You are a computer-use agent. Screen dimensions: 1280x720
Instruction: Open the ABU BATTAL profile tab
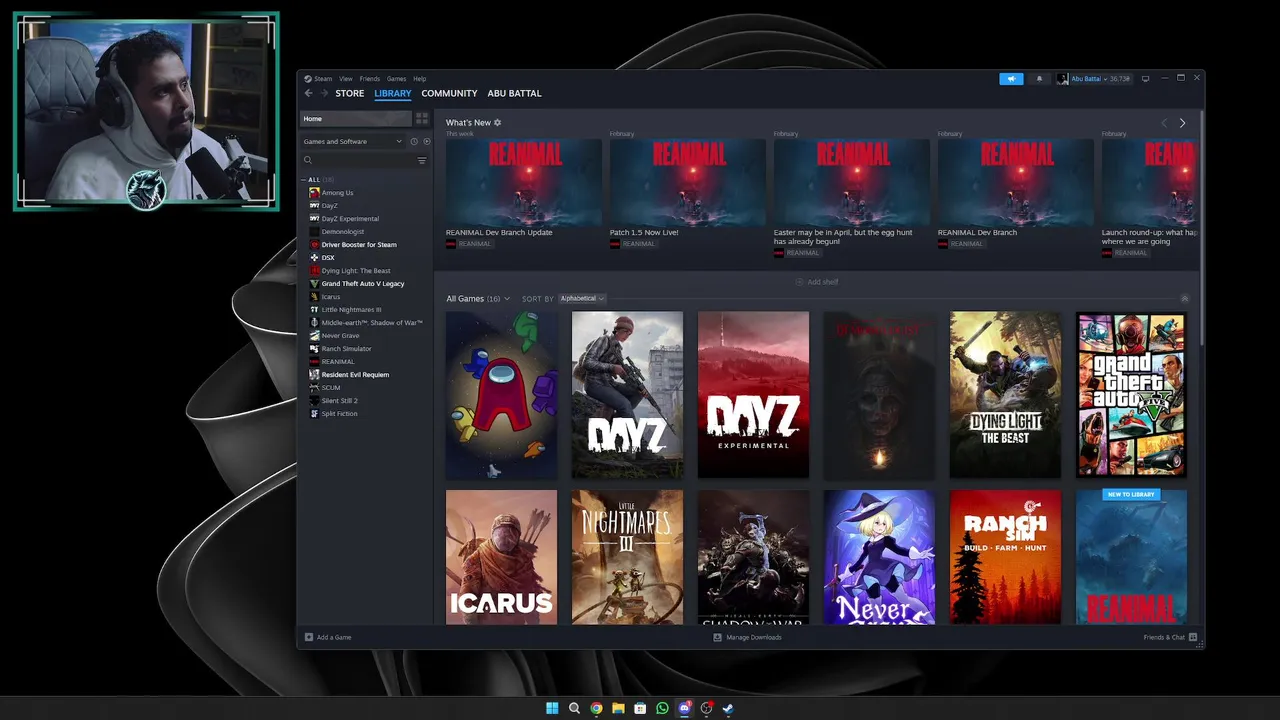[514, 93]
